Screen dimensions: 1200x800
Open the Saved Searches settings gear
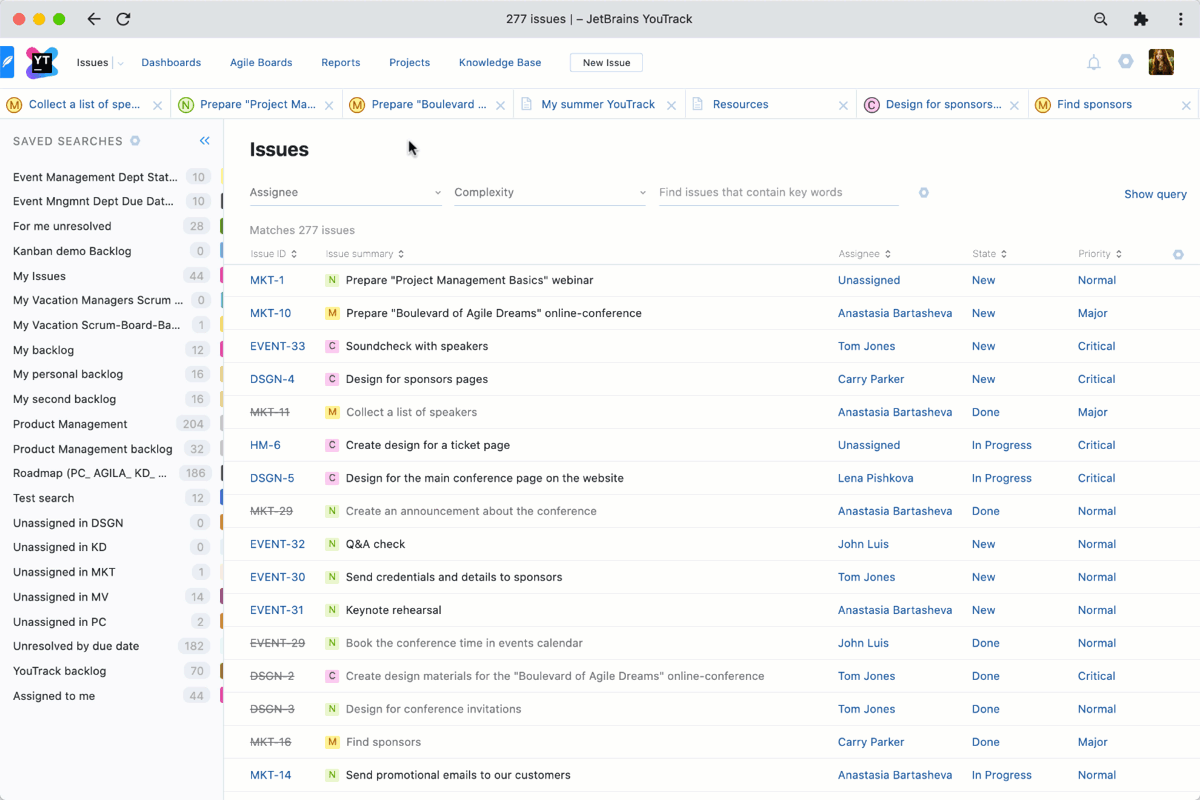[135, 141]
